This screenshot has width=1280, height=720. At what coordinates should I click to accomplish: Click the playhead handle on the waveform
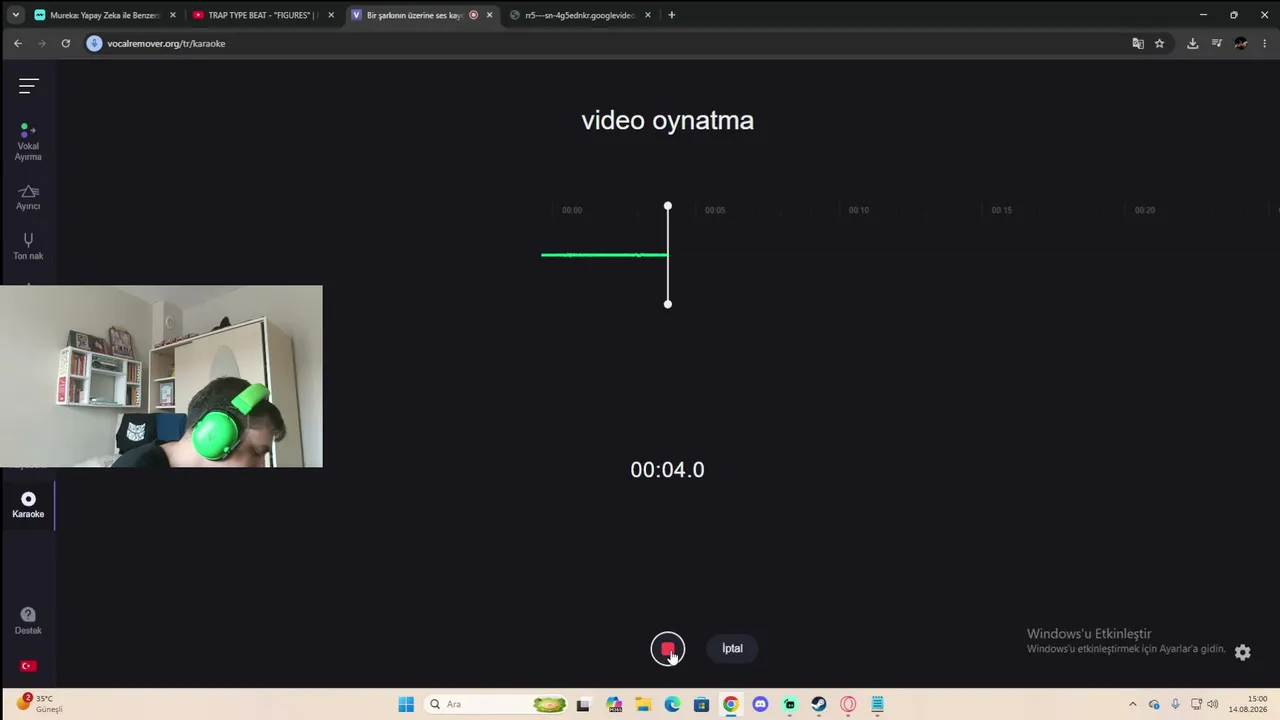[x=668, y=206]
